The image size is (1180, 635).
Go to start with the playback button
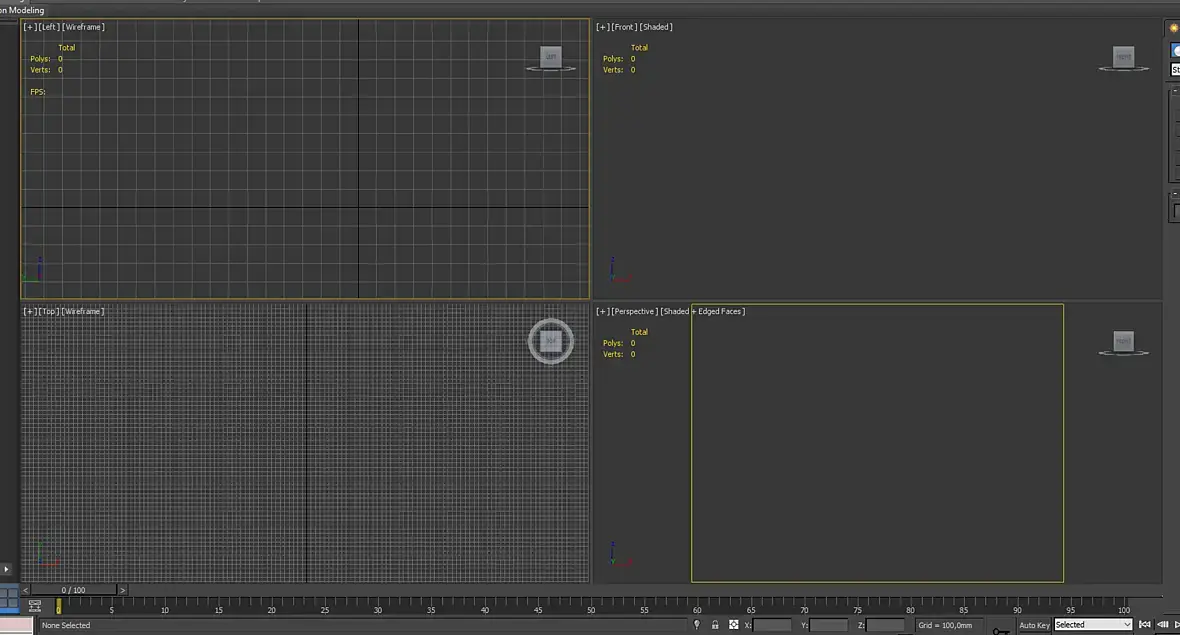click(1145, 624)
